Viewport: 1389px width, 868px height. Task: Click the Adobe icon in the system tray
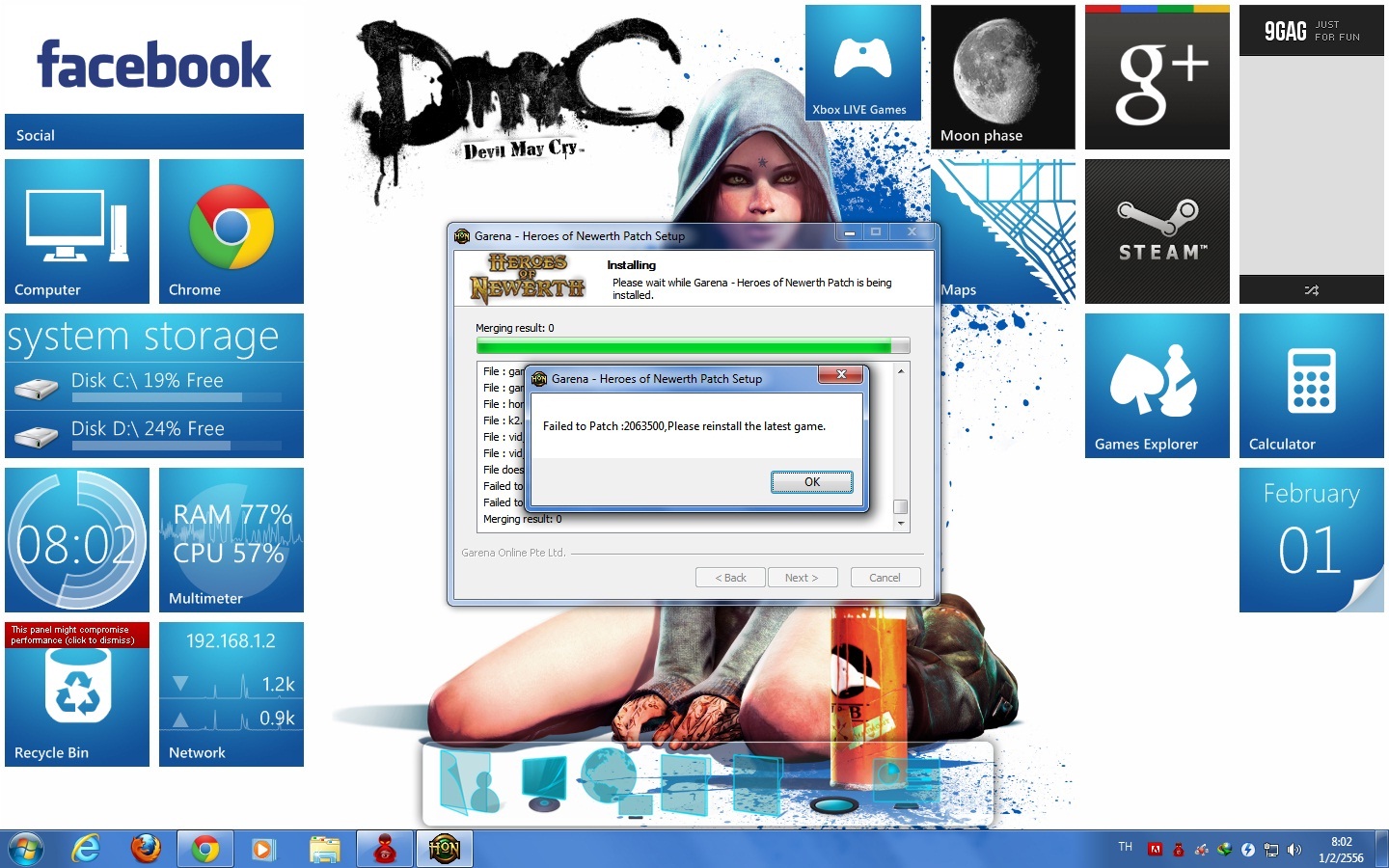click(x=1155, y=850)
